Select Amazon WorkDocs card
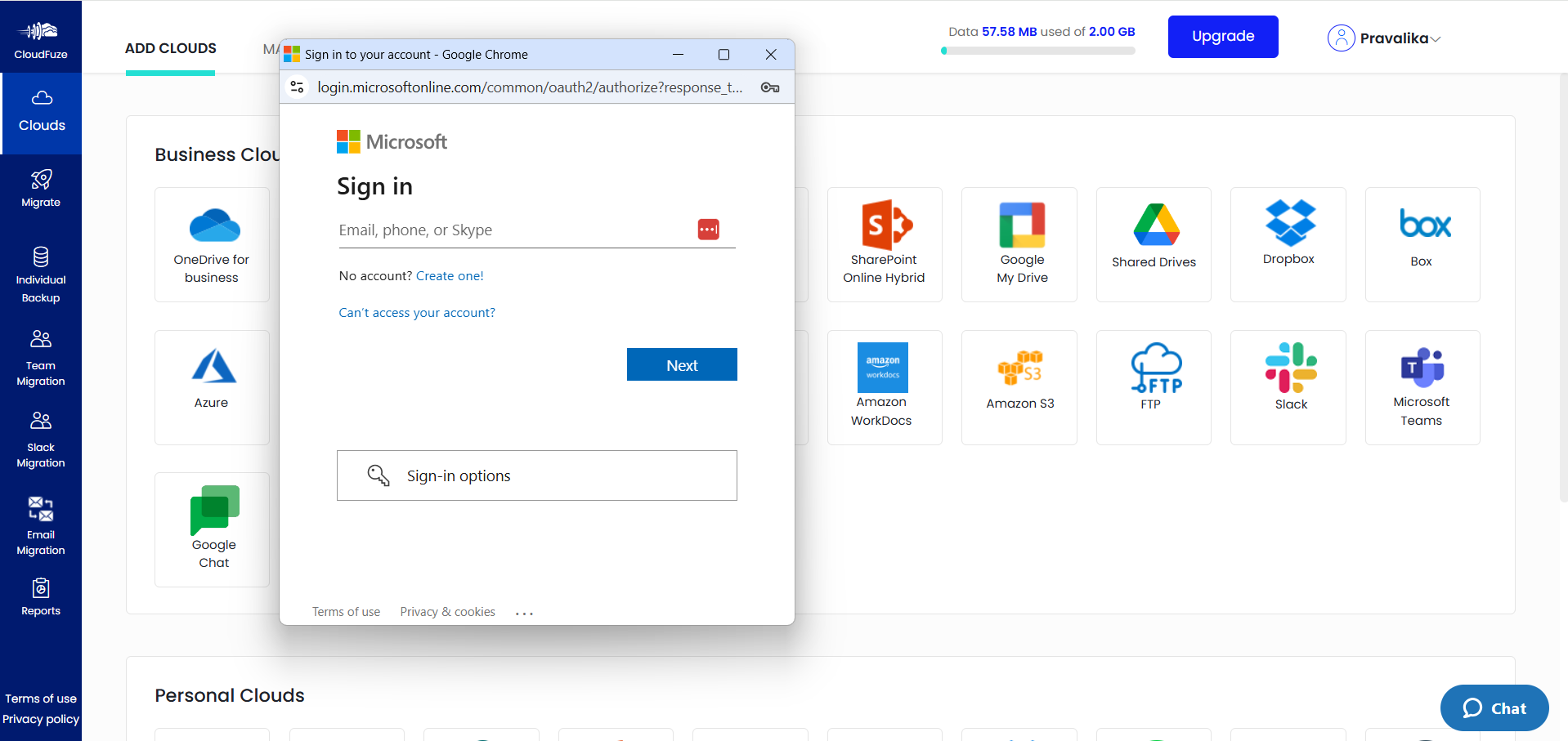1568x741 pixels. [x=885, y=387]
